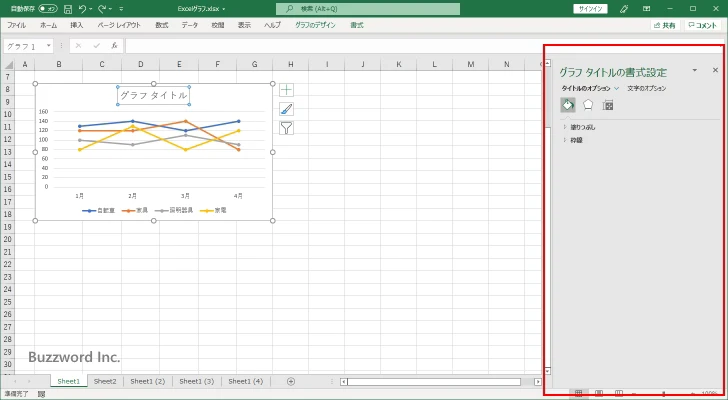The image size is (728, 400).
Task: Select the Sheet1 (2) worksheet tab
Action: click(x=148, y=381)
